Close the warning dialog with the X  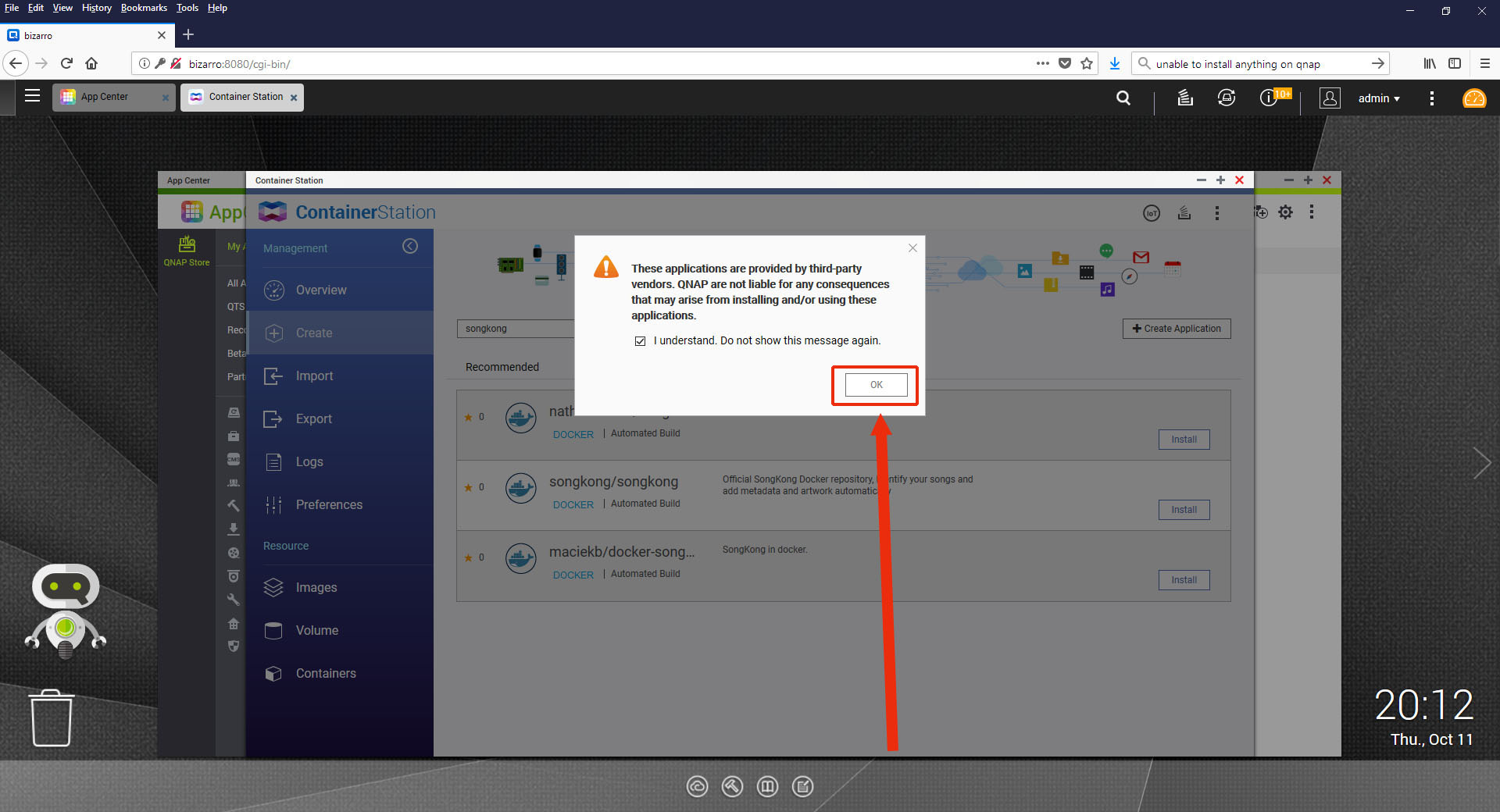pyautogui.click(x=912, y=248)
